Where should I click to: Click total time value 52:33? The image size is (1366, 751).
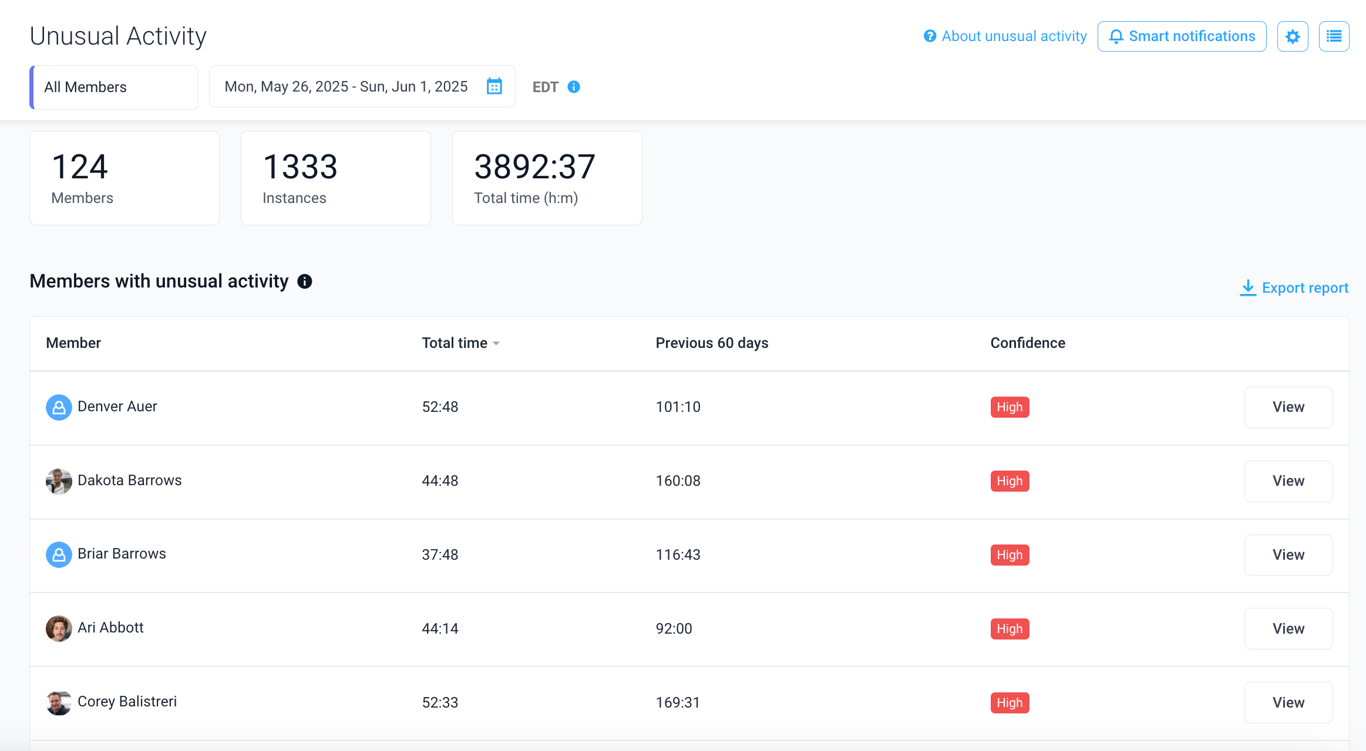[440, 703]
